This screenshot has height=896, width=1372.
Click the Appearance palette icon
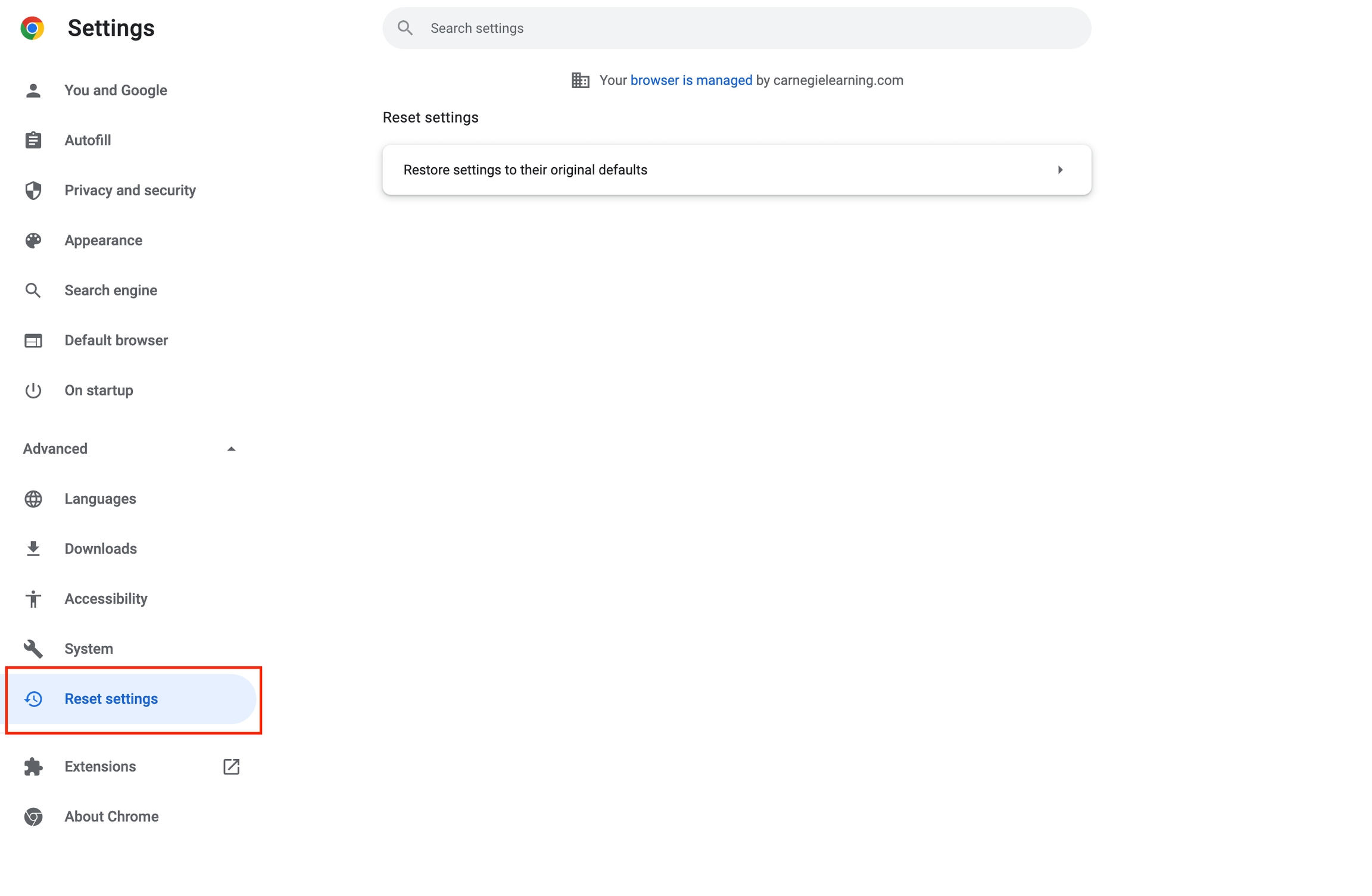33,241
